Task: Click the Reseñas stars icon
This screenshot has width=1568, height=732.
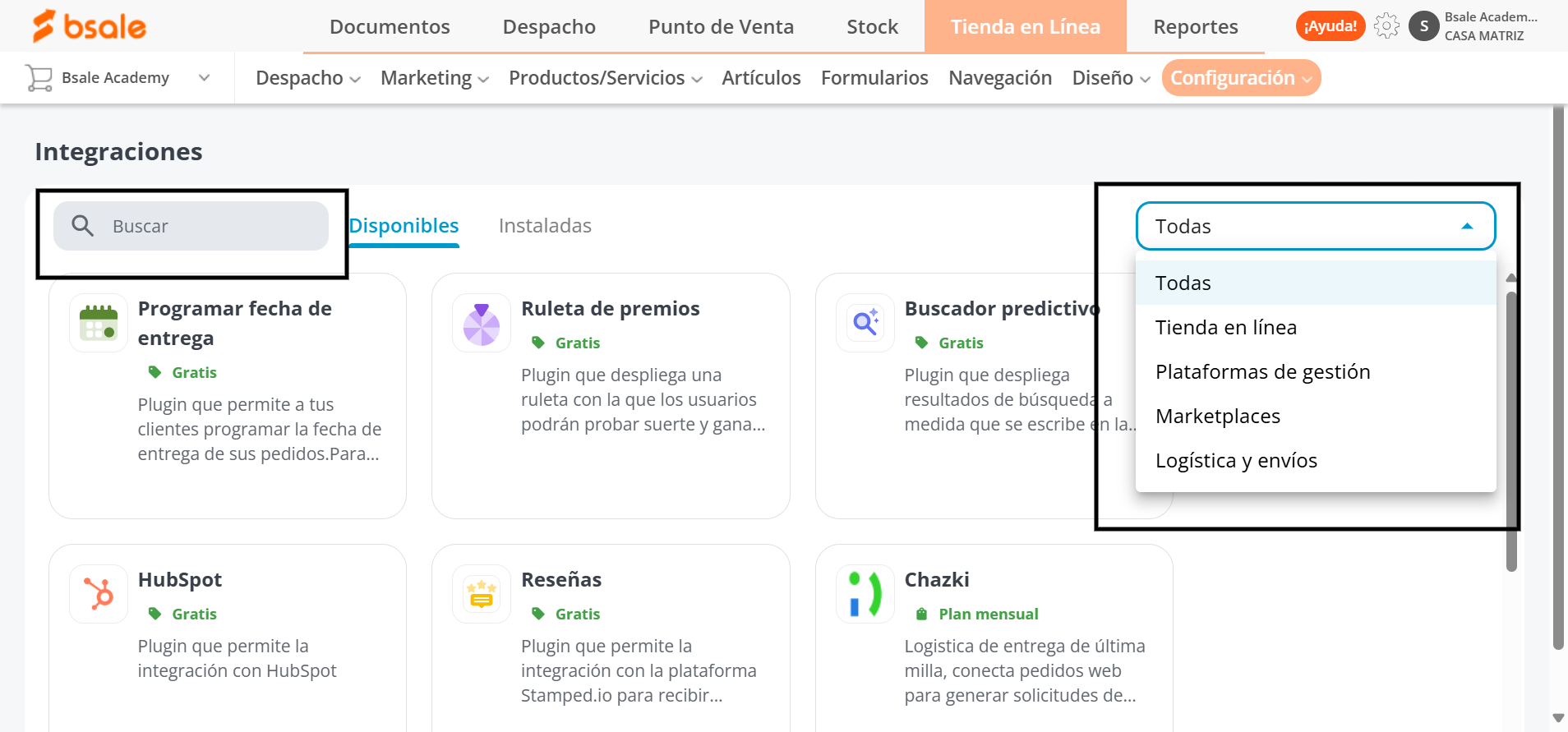Action: pos(482,594)
